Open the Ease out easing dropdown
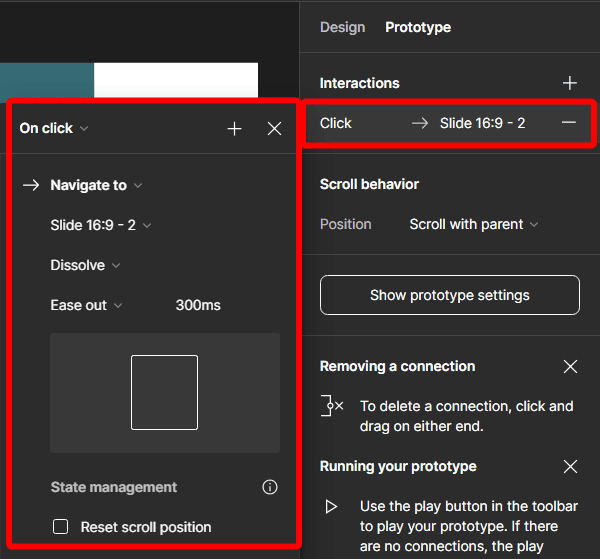The height and width of the screenshot is (559, 600). pyautogui.click(x=86, y=305)
